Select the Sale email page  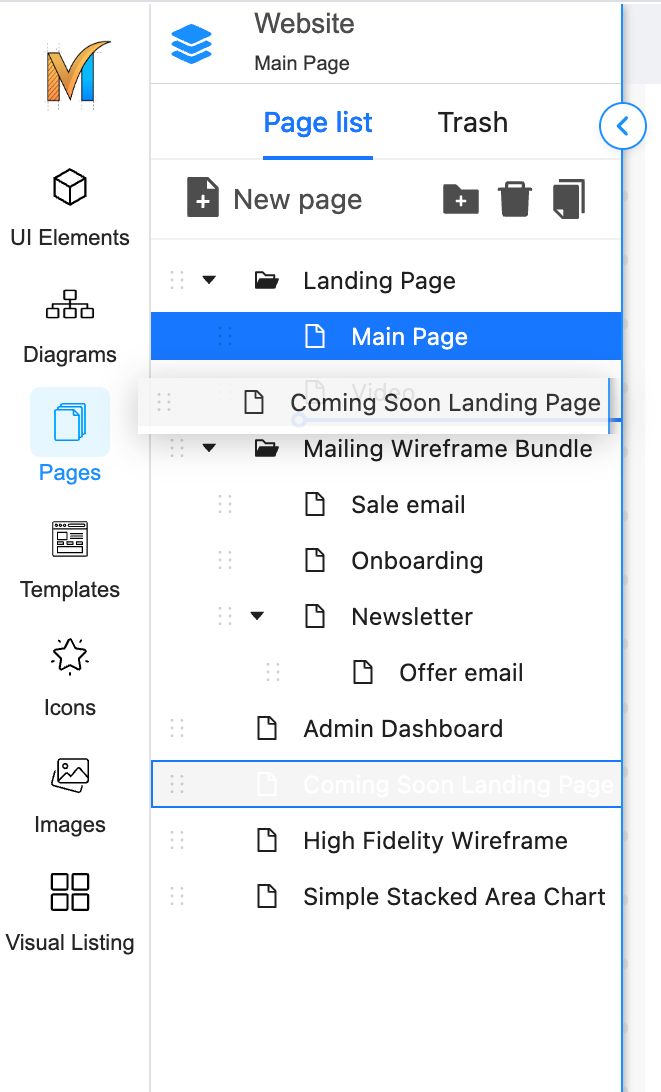[386, 504]
